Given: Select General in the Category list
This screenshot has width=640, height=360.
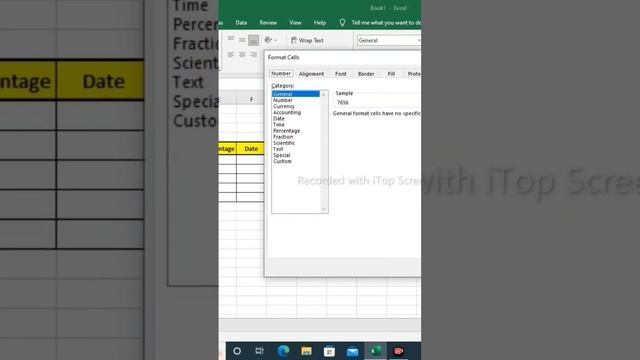Looking at the screenshot, I should pos(296,94).
